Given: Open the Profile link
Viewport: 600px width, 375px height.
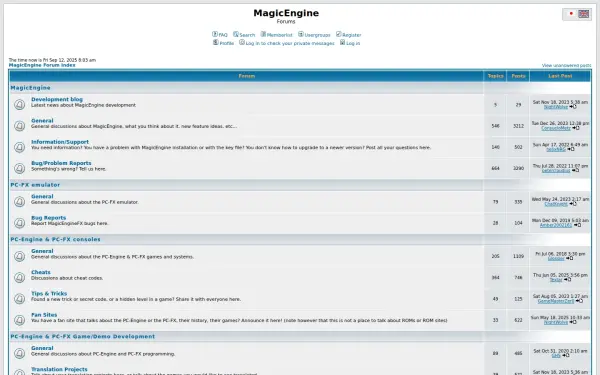Looking at the screenshot, I should [227, 43].
